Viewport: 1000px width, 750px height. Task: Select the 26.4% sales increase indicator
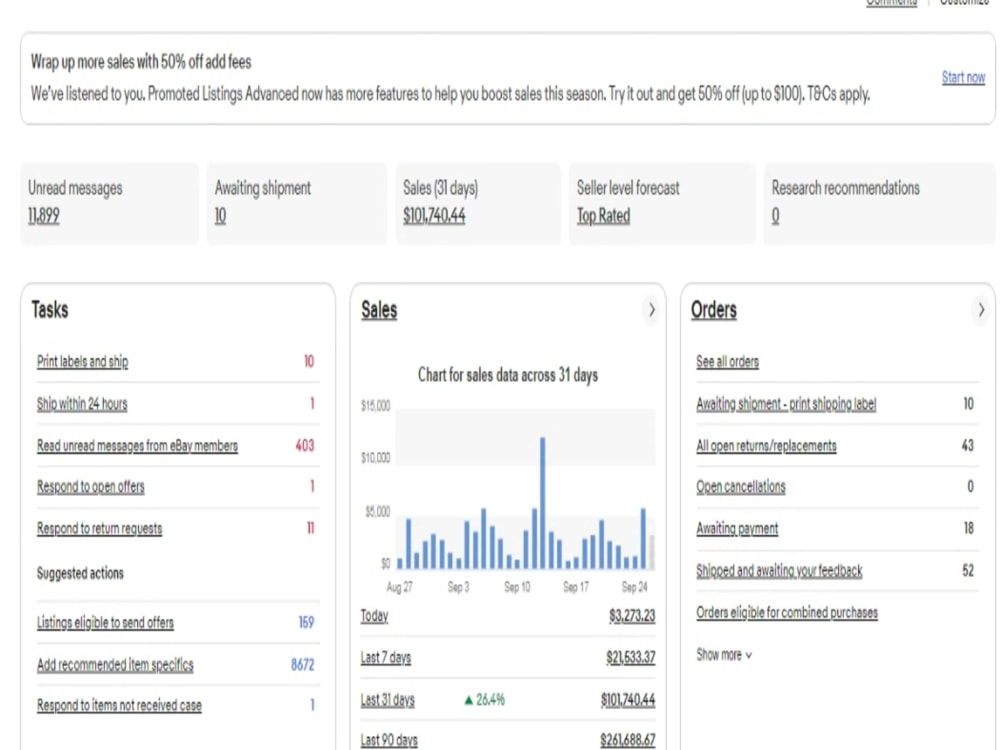point(485,700)
